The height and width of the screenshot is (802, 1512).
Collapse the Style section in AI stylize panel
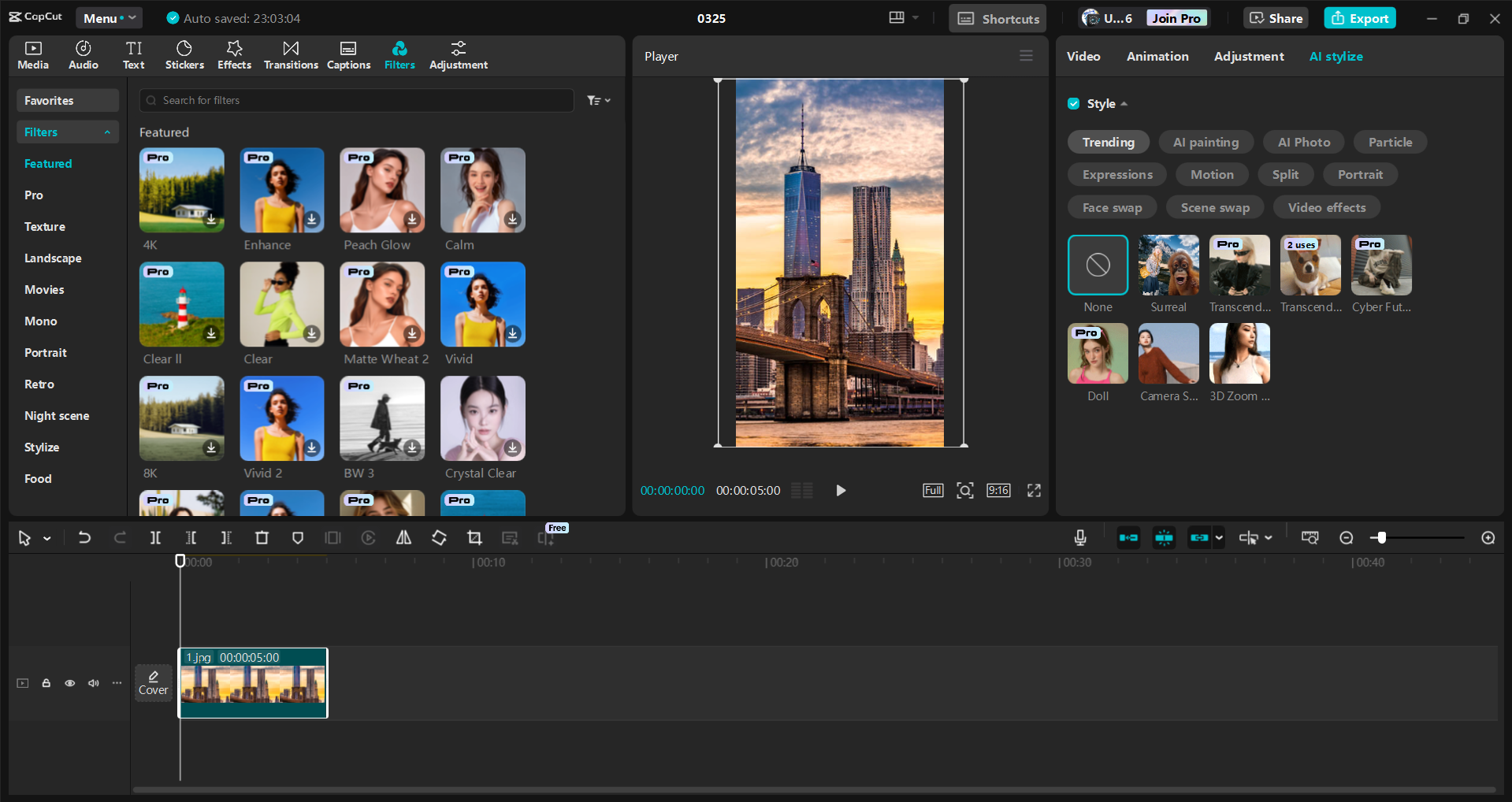click(x=1125, y=103)
